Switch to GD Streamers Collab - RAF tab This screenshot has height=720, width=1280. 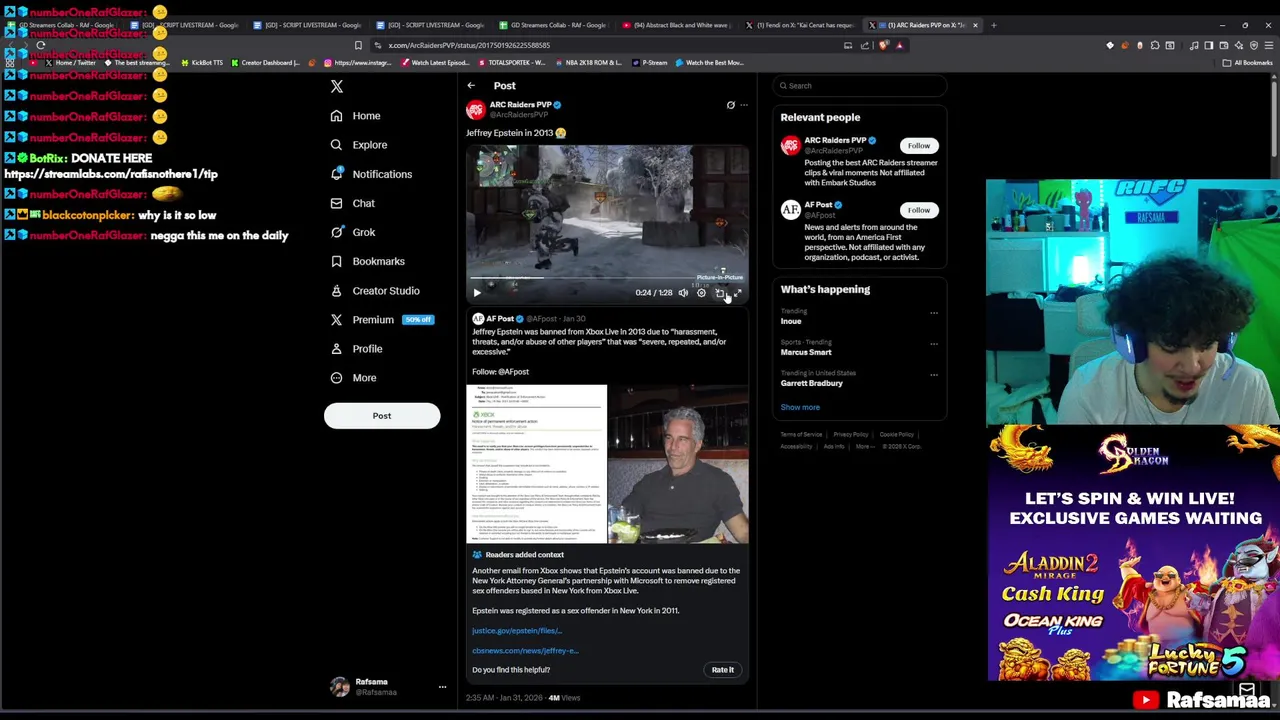[x=553, y=25]
